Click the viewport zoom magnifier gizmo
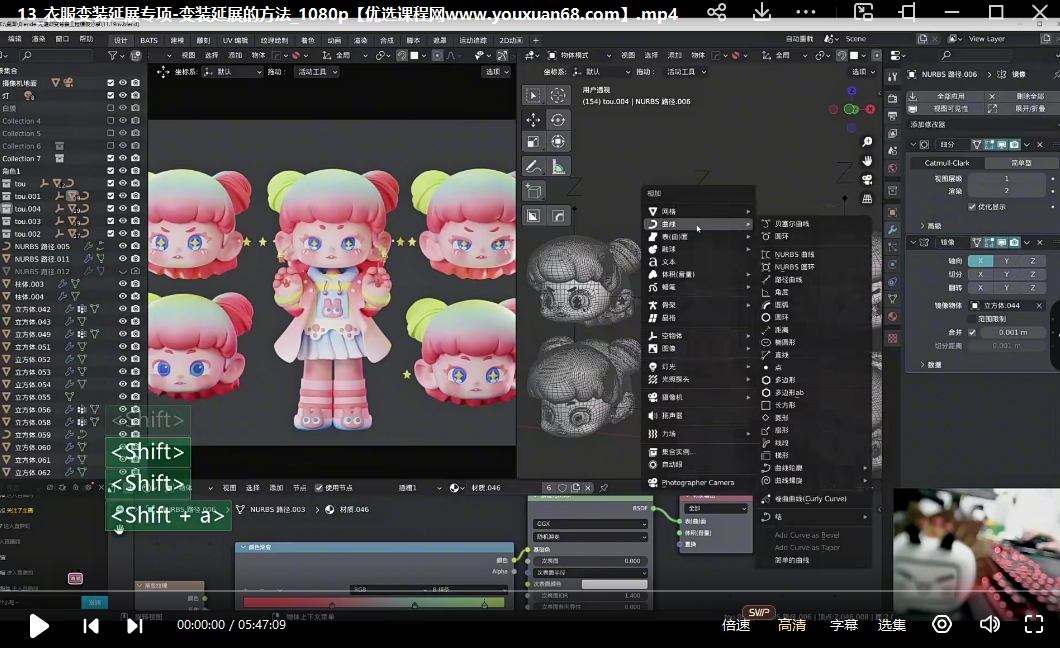This screenshot has height=648, width=1060. pos(867,142)
